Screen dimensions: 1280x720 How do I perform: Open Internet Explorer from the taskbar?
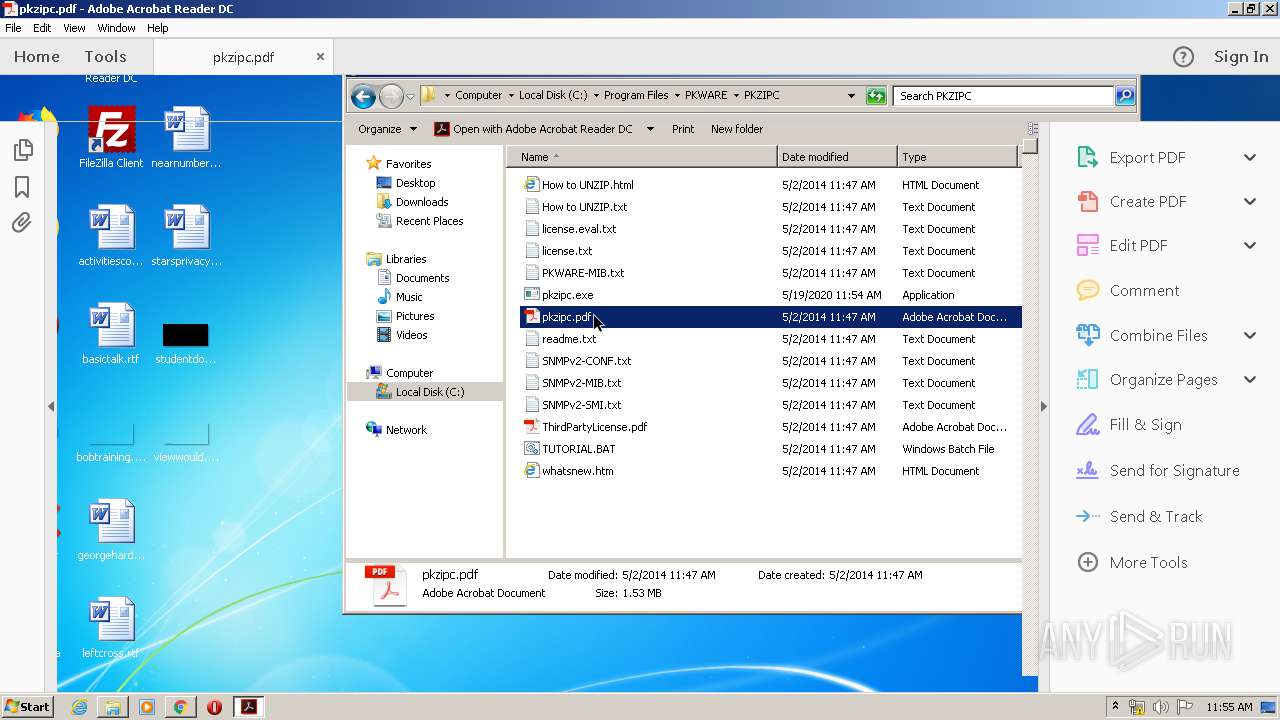(79, 707)
